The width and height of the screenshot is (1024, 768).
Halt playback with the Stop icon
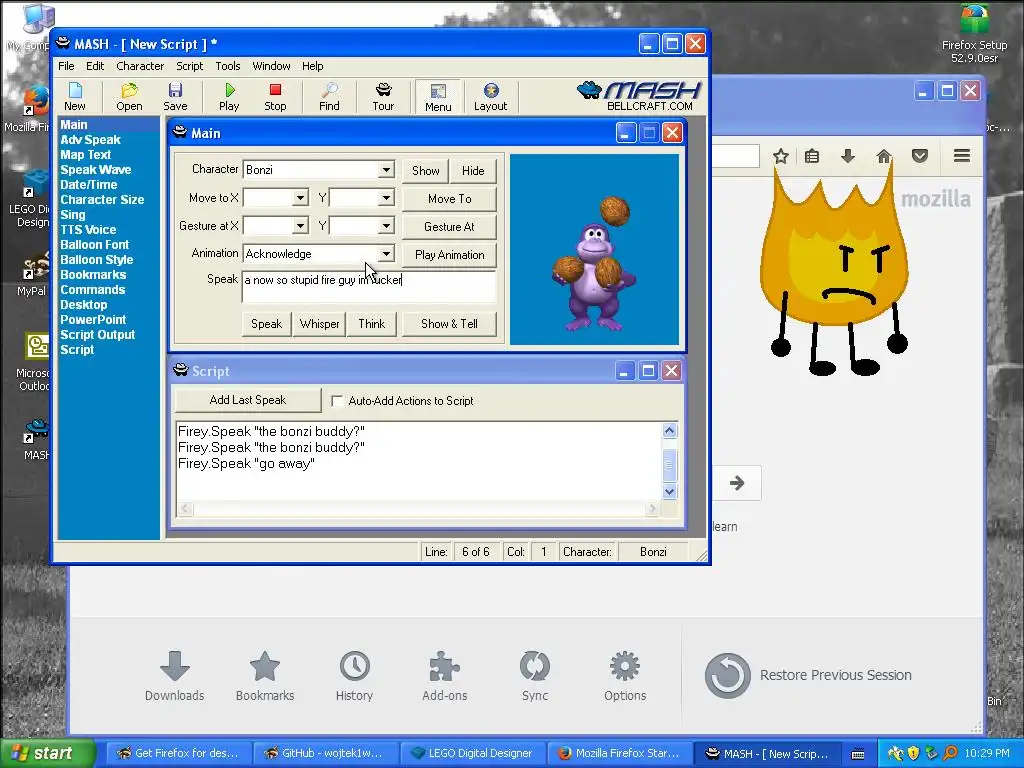pos(275,97)
